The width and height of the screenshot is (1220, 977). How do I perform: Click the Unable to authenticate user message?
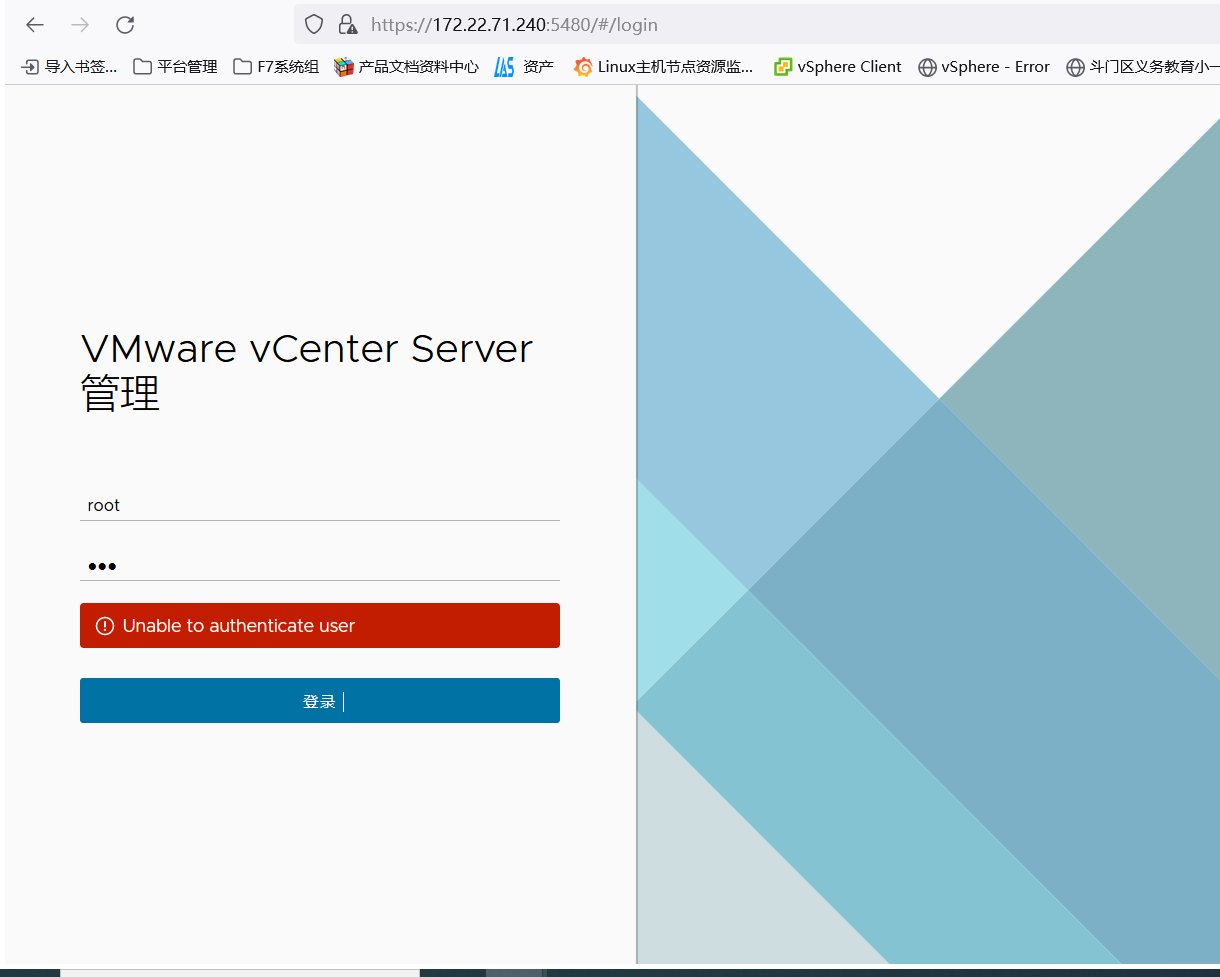tap(239, 626)
